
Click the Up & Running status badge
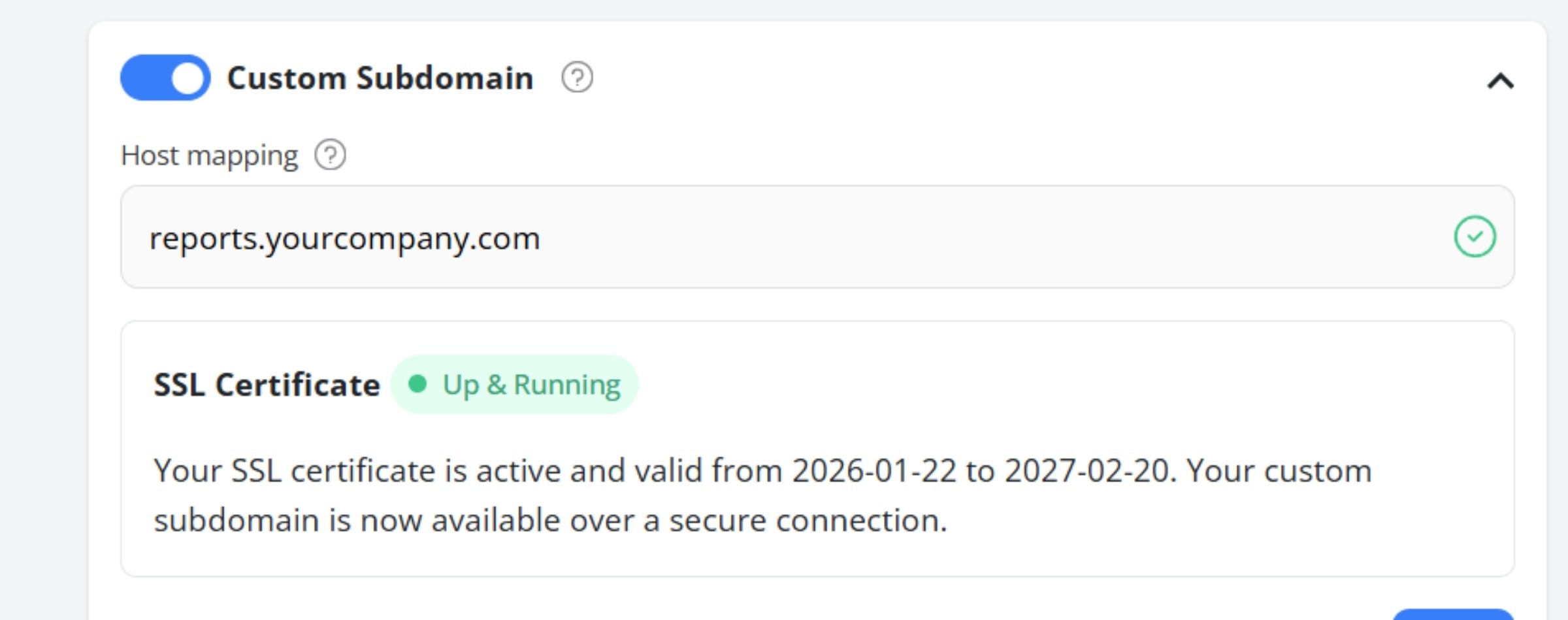click(514, 384)
